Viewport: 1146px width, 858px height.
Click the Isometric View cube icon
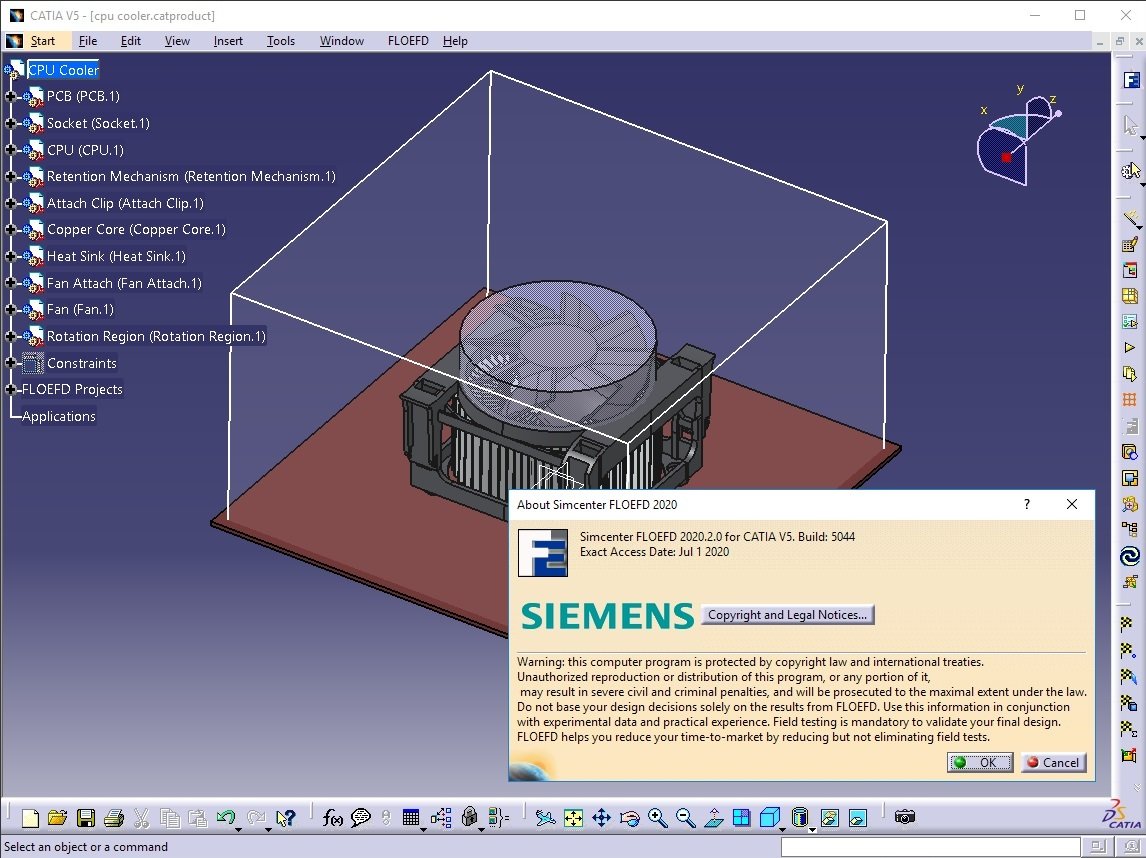769,817
